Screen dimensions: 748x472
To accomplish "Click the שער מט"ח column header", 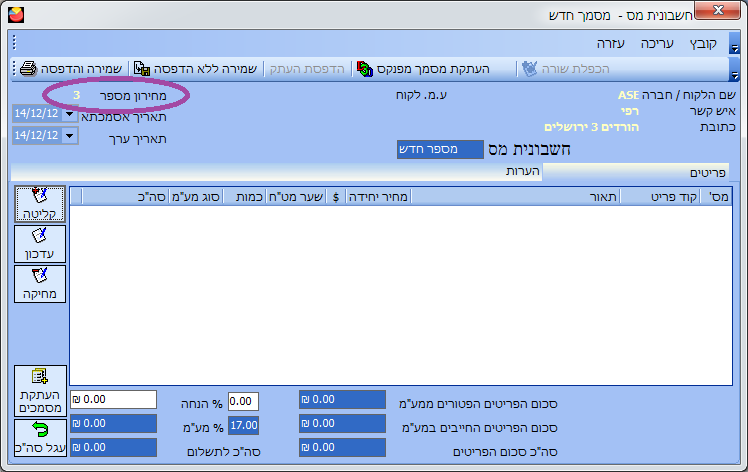I will pos(296,197).
